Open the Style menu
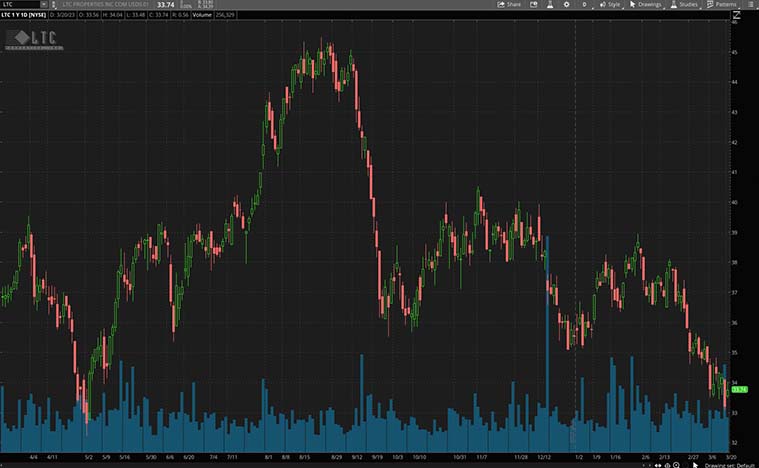 tap(609, 4)
